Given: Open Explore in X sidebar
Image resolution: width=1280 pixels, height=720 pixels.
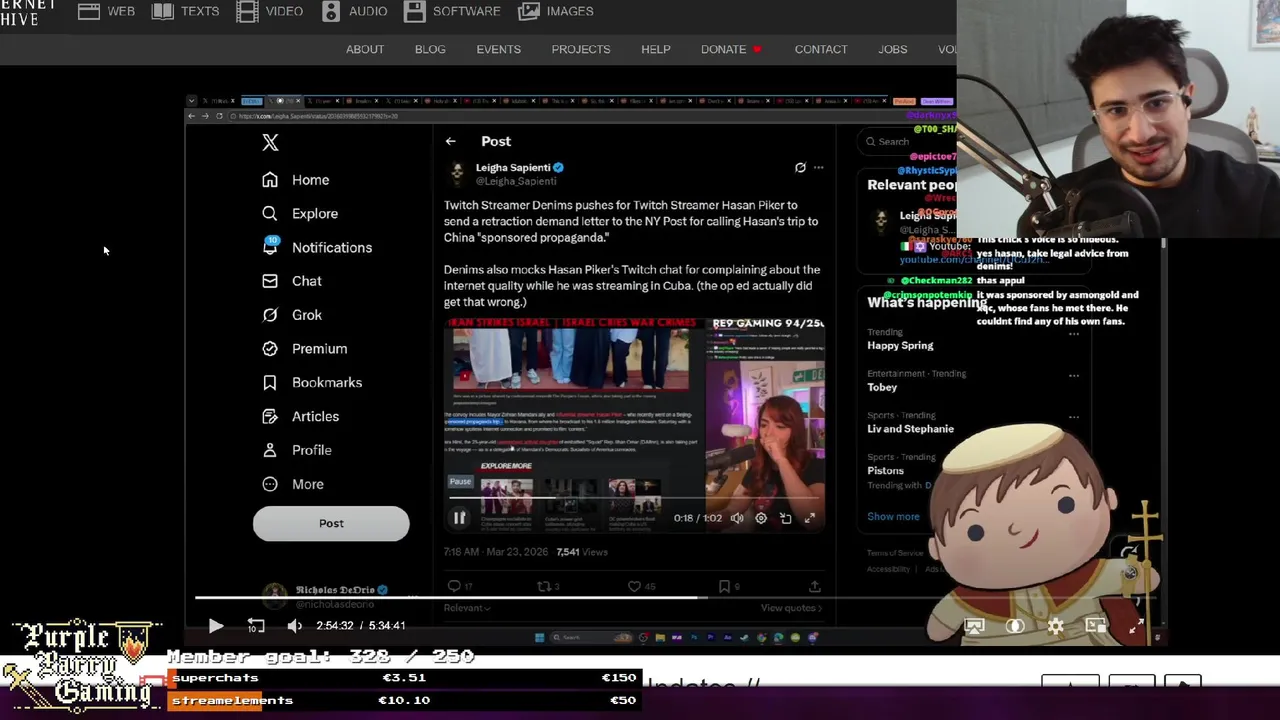Looking at the screenshot, I should point(300,214).
